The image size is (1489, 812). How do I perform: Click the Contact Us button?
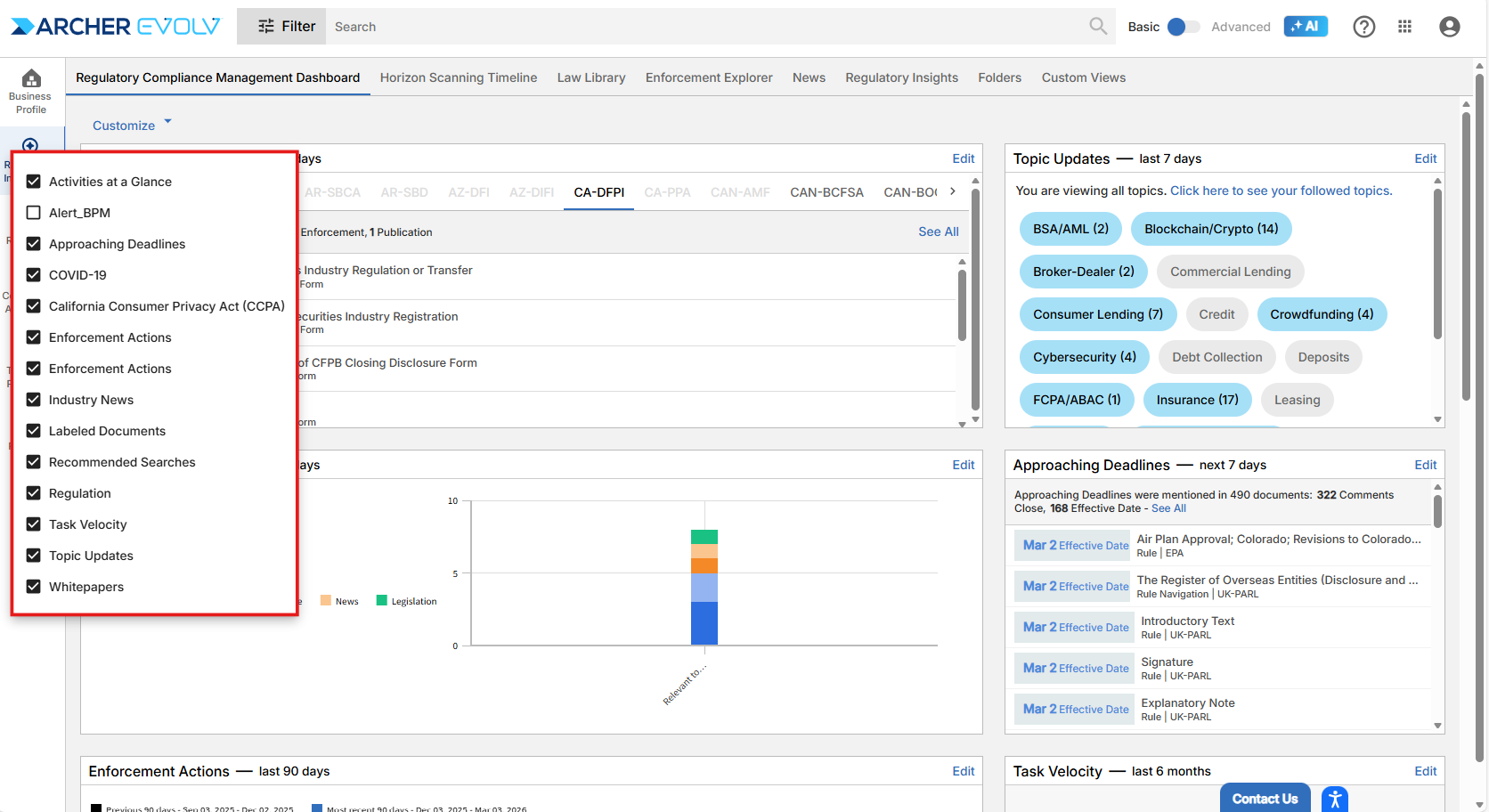(1264, 799)
